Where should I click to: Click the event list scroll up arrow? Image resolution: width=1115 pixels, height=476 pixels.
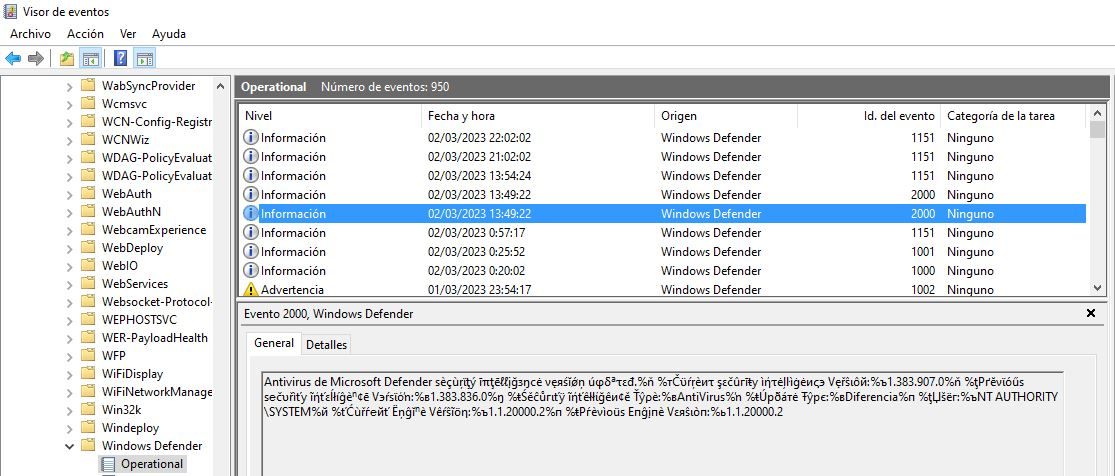[1097, 112]
